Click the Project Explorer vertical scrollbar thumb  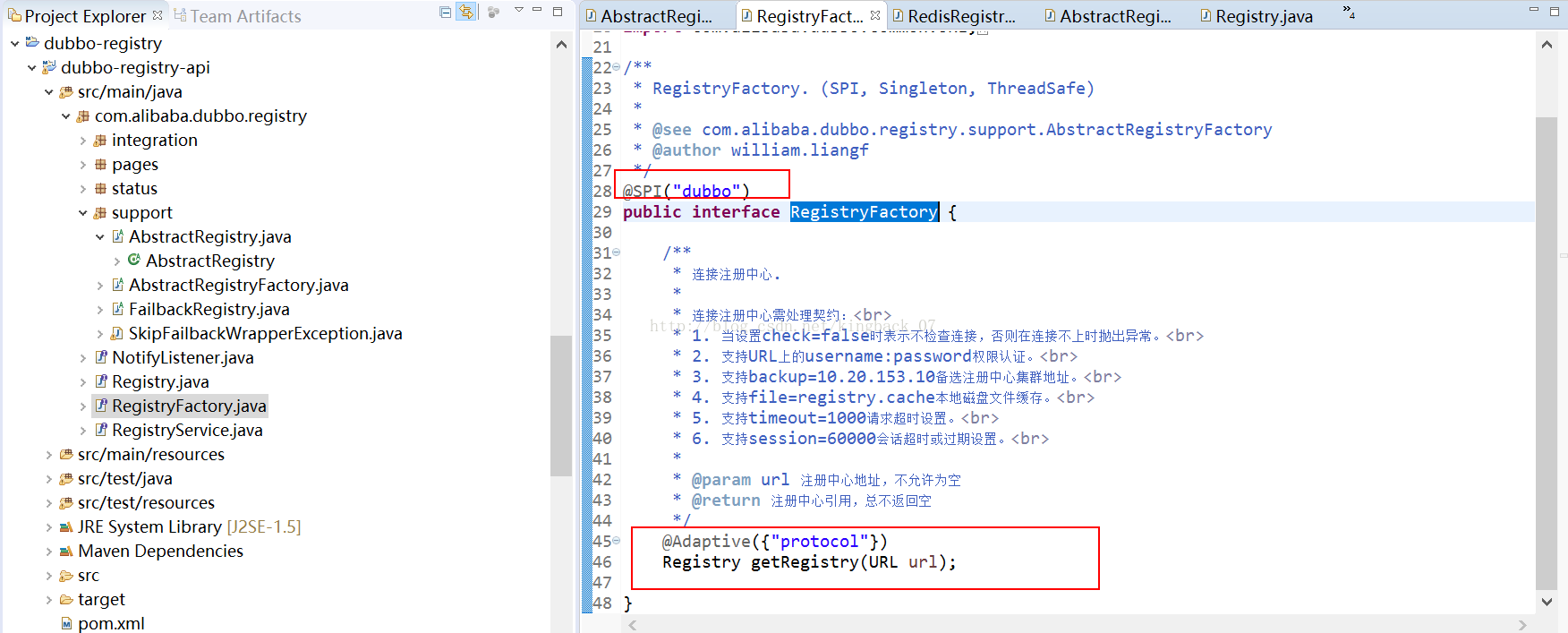pos(561,406)
